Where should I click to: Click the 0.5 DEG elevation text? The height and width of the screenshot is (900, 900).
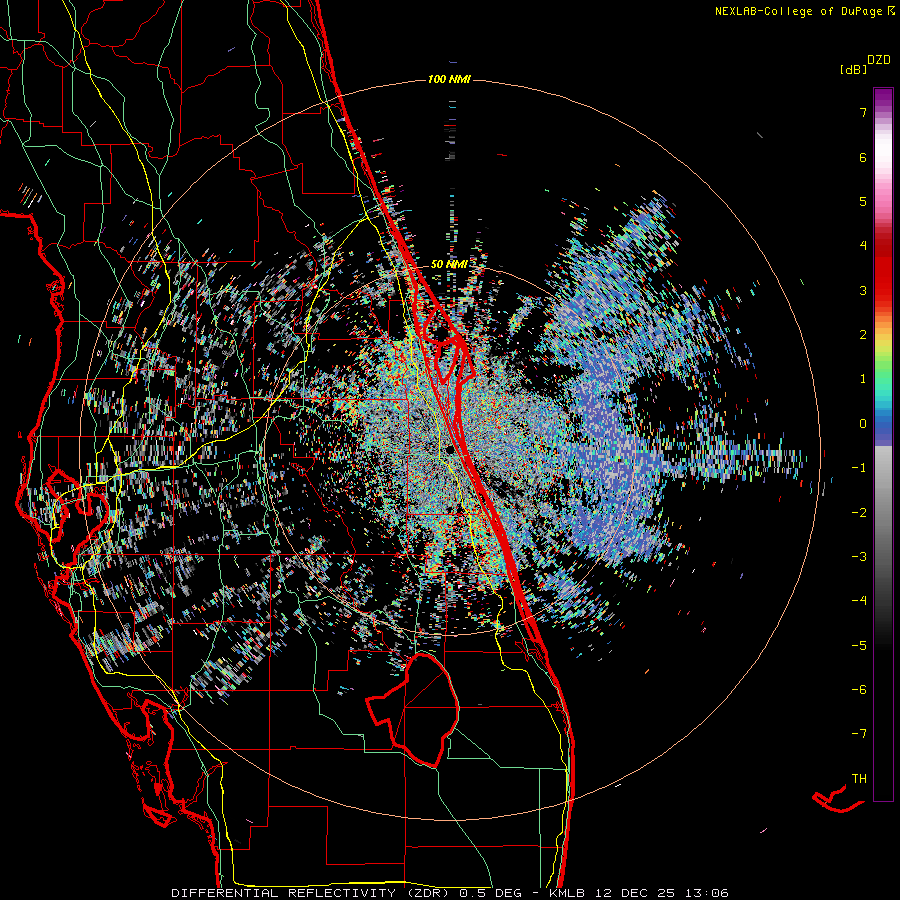coord(491,893)
